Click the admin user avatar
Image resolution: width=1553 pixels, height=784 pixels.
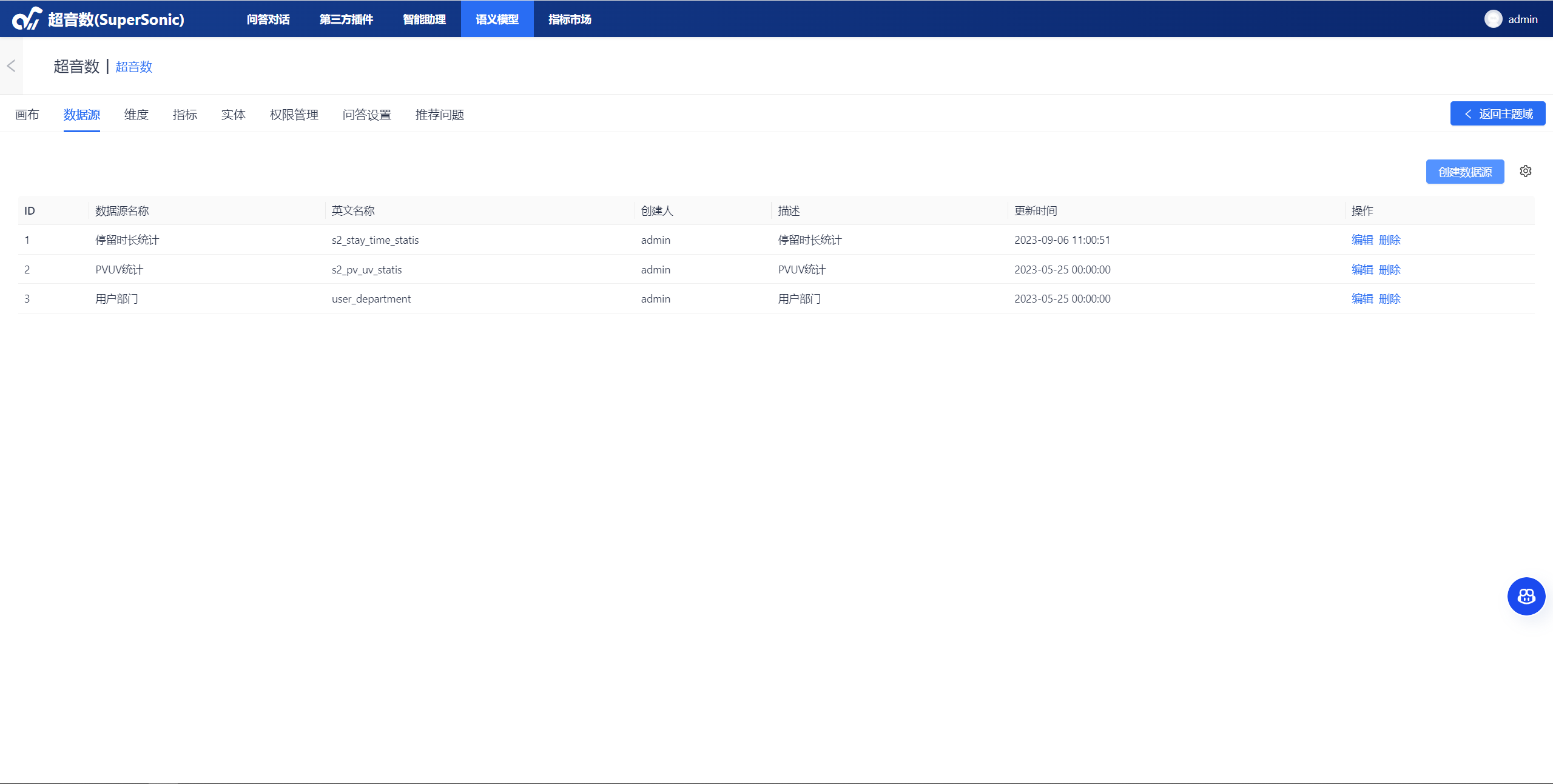[1493, 19]
